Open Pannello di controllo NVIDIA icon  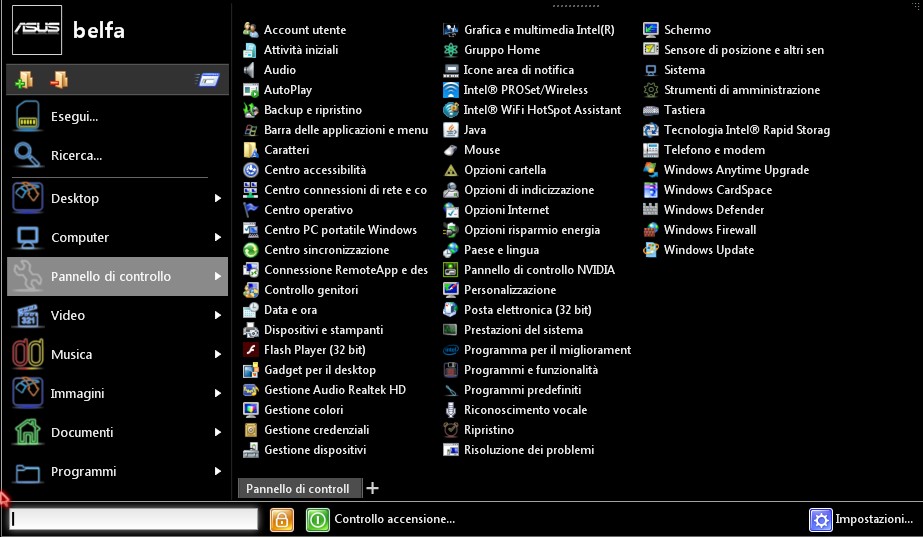(x=451, y=270)
